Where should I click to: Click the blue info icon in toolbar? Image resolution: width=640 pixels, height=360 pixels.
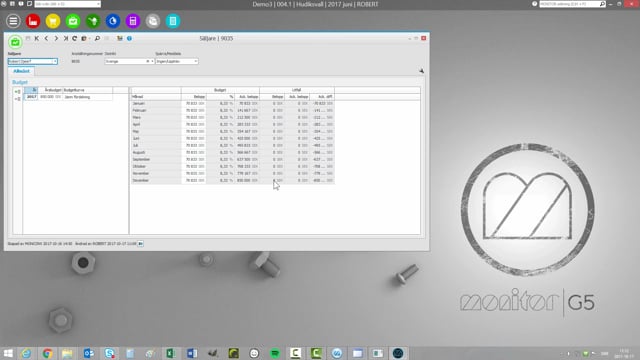129,38
